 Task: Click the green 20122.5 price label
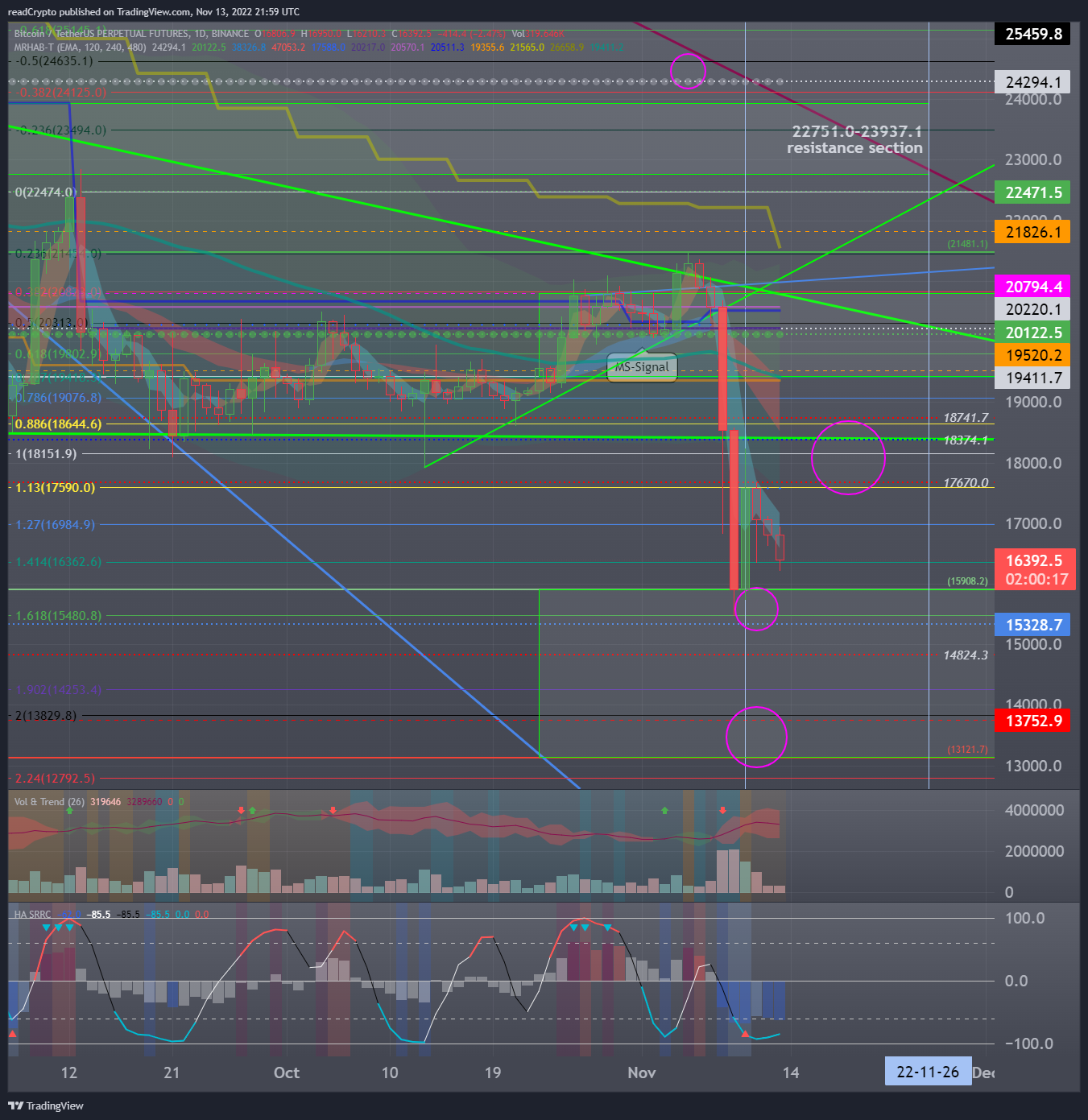tap(1033, 333)
